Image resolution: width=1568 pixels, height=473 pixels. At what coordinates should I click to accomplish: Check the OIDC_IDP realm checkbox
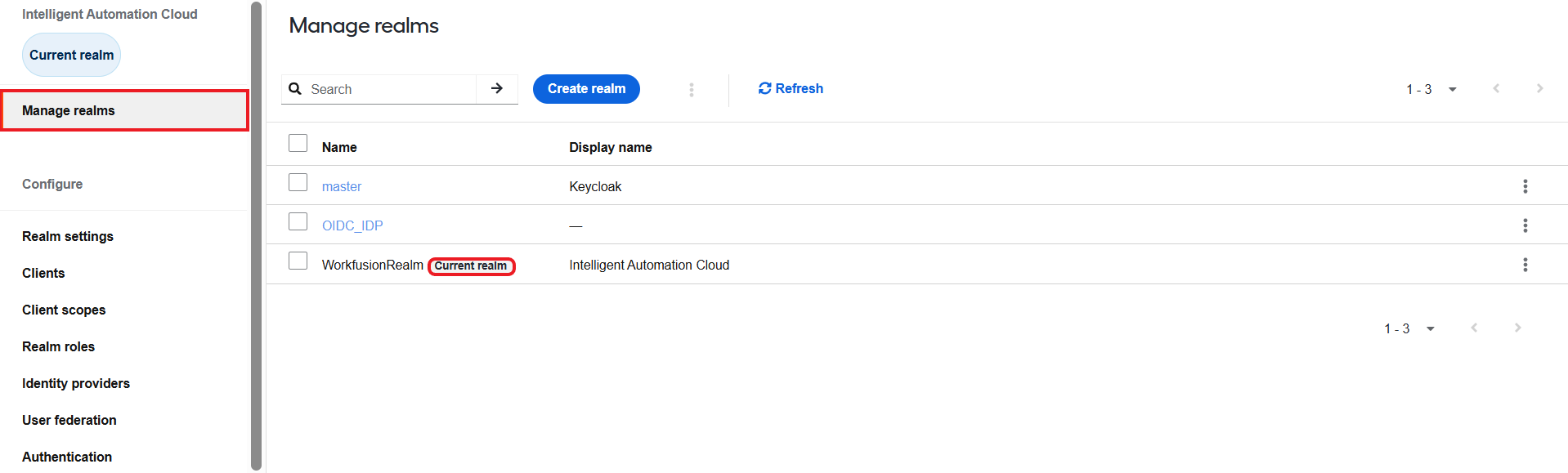[298, 221]
